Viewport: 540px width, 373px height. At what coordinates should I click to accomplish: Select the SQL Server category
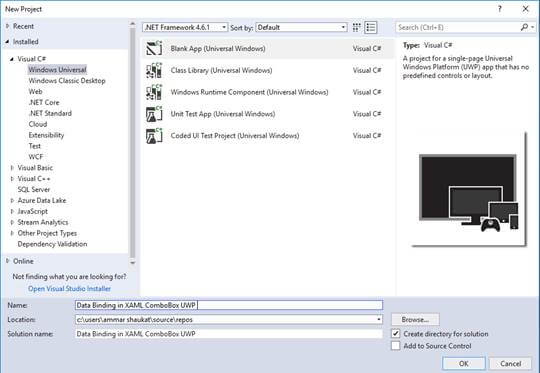pos(34,189)
